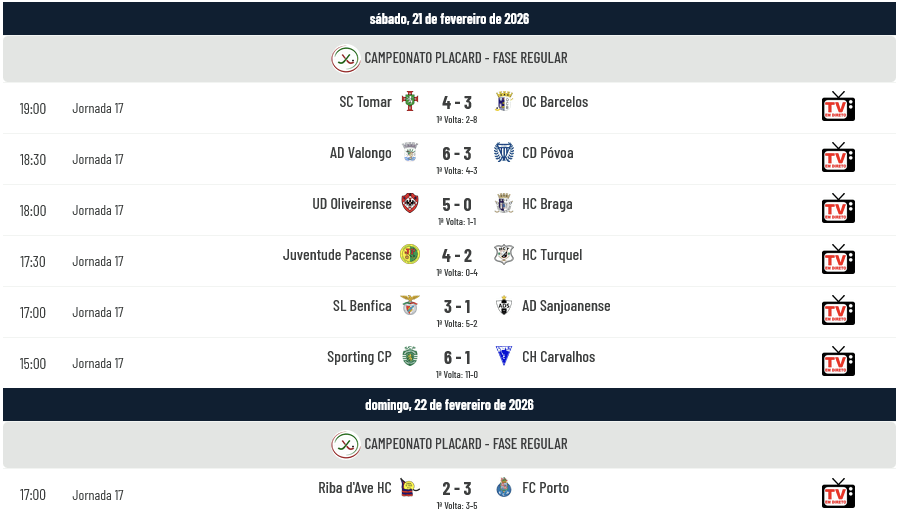Click the FC Porto club crest

[504, 488]
